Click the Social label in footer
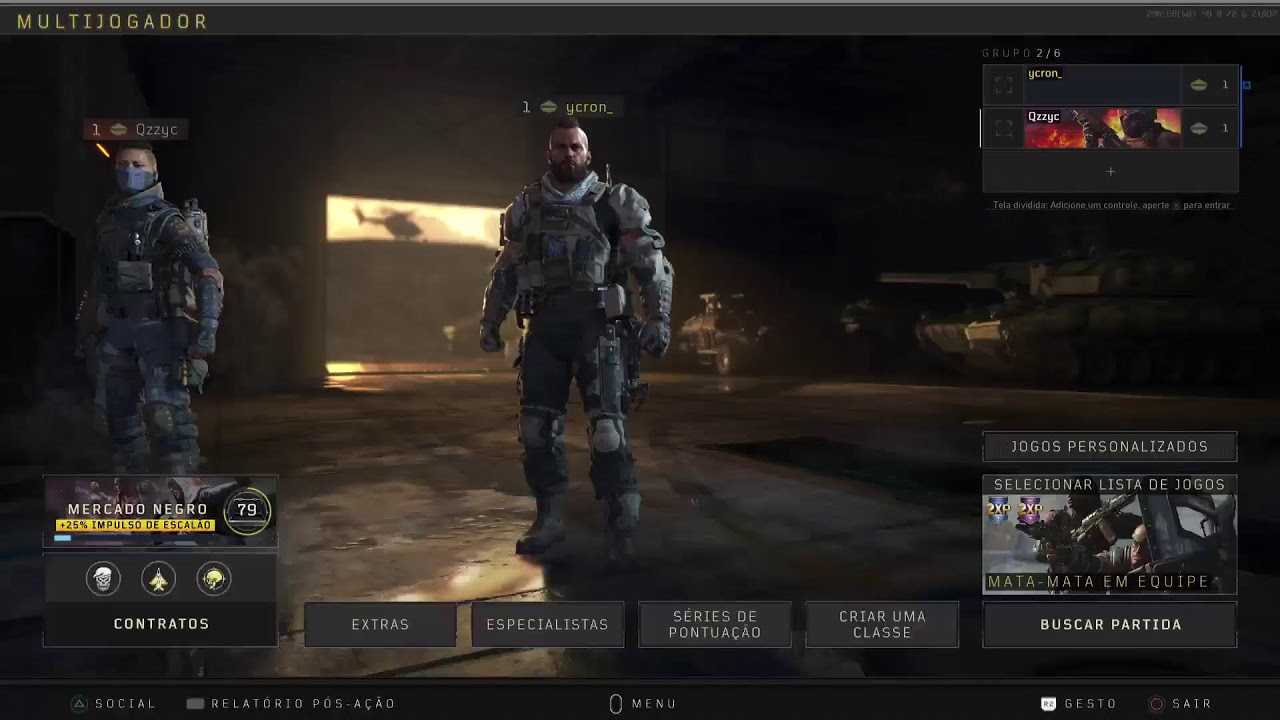Image resolution: width=1280 pixels, height=720 pixels. pos(126,704)
